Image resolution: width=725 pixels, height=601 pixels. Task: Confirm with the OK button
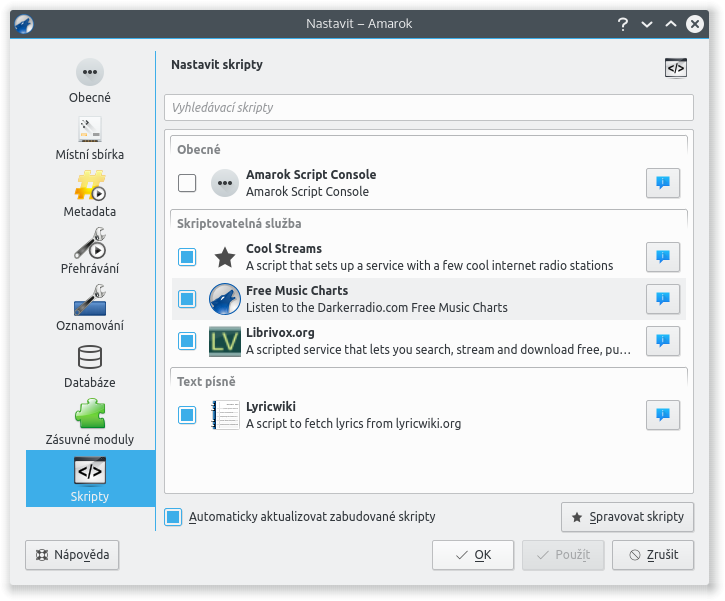tap(473, 555)
